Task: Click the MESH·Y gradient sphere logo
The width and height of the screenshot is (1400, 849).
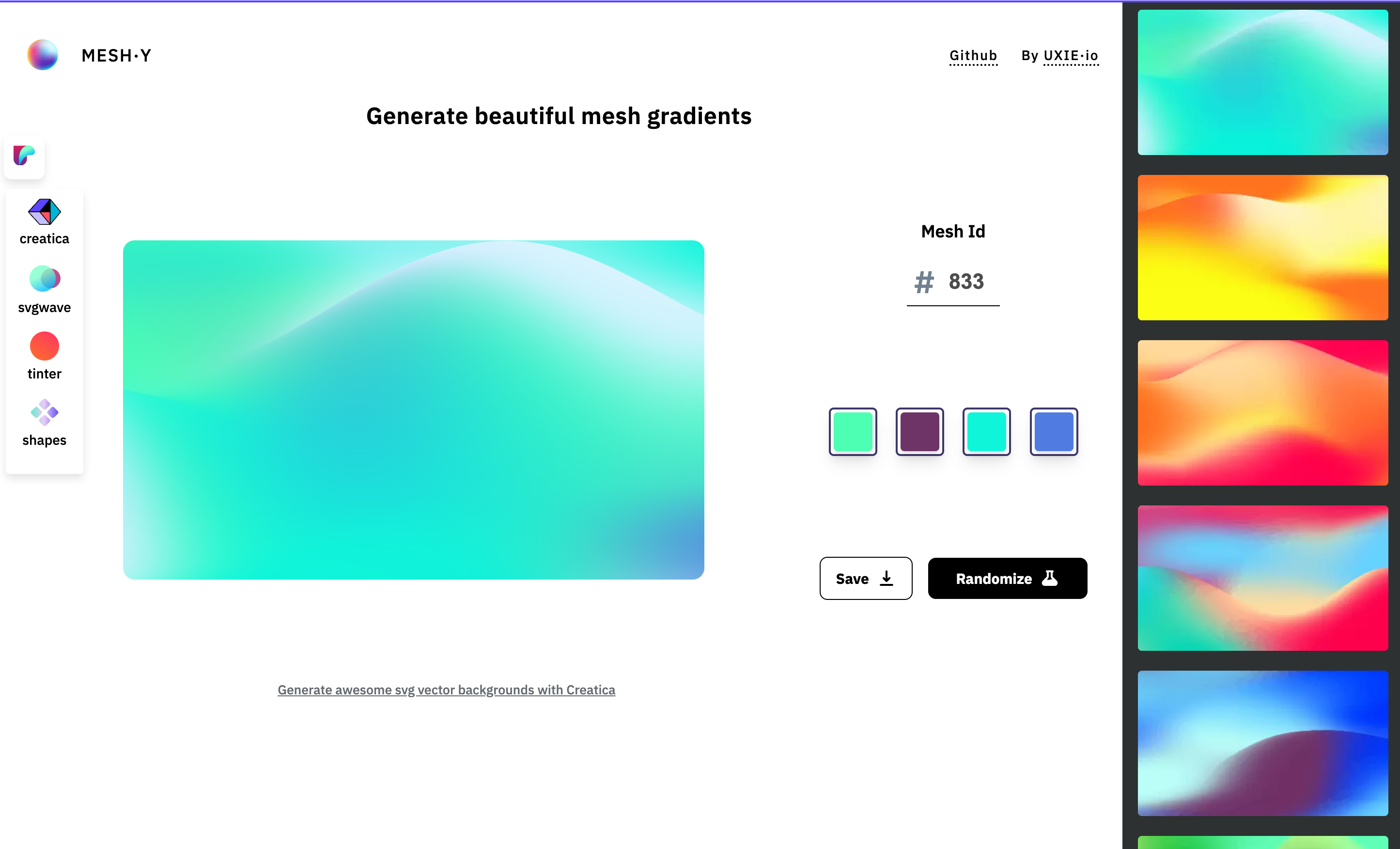Action: pyautogui.click(x=43, y=55)
